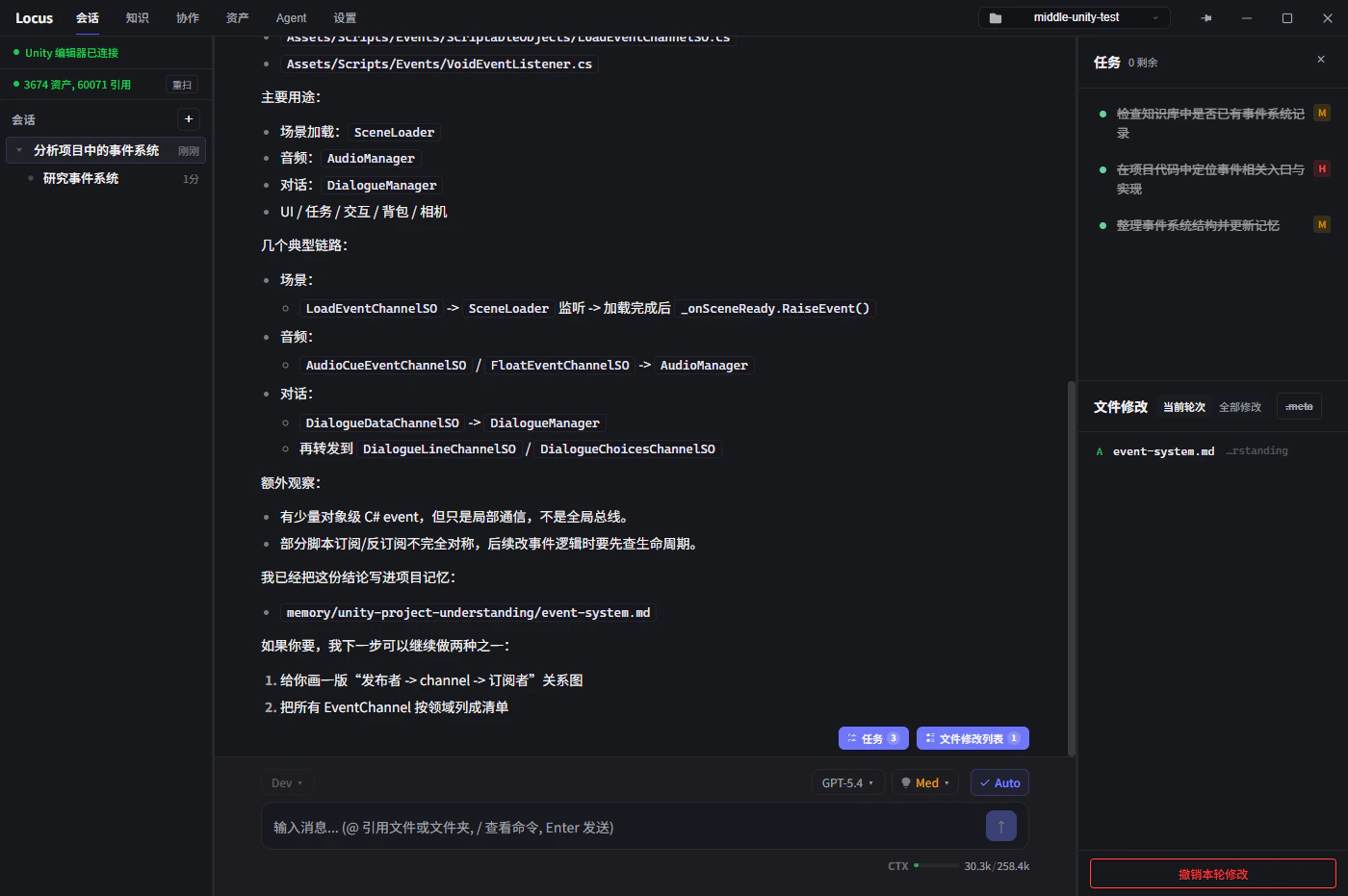
Task: Click the H priority badge on the second task
Action: tap(1322, 168)
